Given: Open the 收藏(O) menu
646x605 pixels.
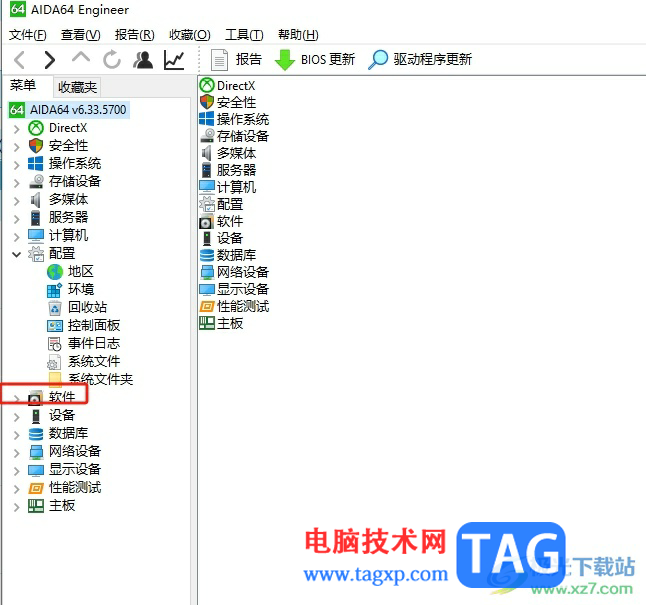Looking at the screenshot, I should pos(190,35).
